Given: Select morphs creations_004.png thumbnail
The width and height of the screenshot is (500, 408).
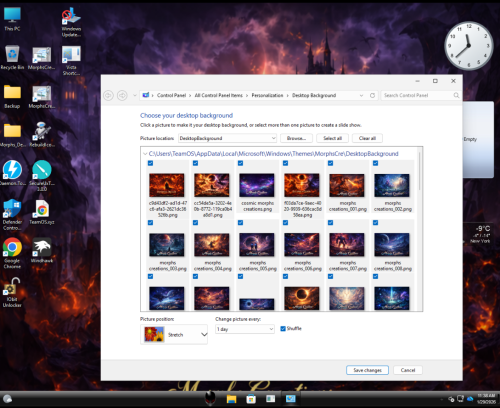Looking at the screenshot, I should tap(212, 245).
